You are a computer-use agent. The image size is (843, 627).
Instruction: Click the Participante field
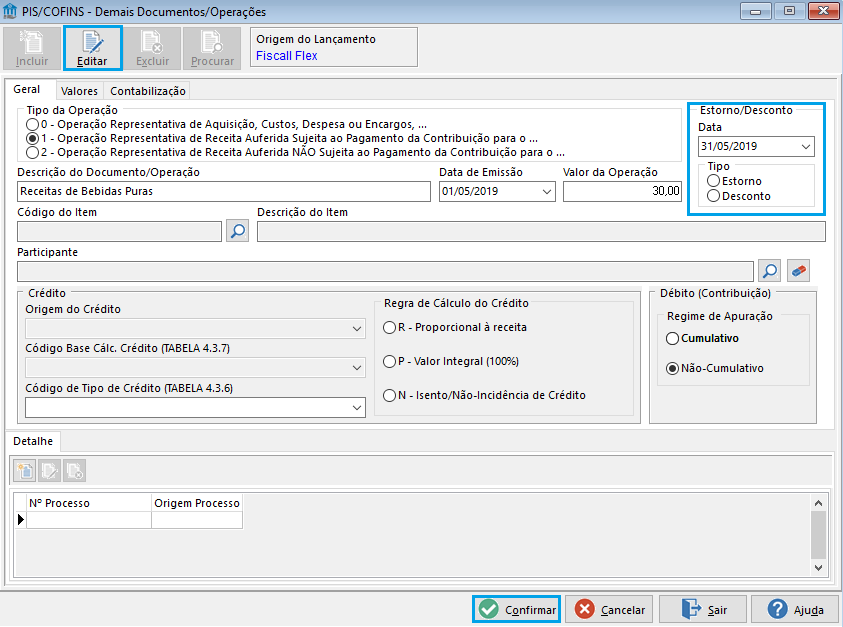[x=385, y=272]
